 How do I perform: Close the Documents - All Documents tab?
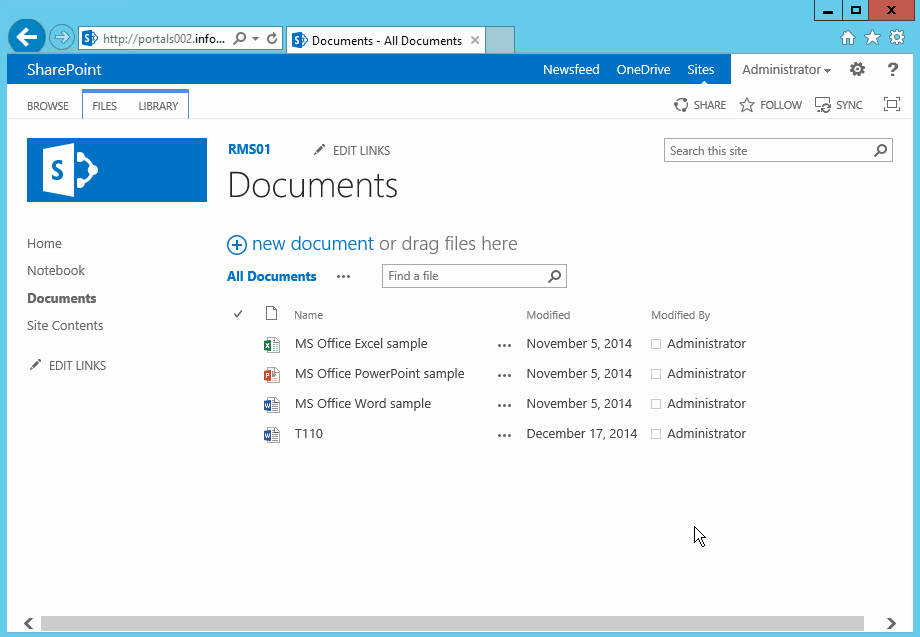(x=475, y=40)
